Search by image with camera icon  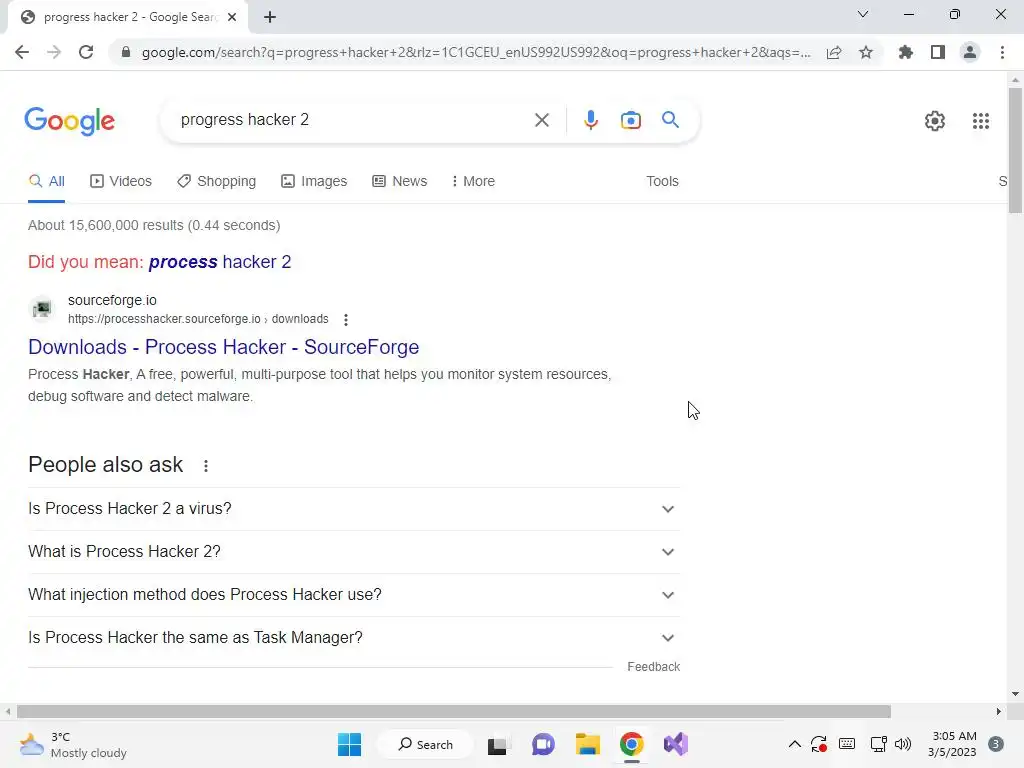pyautogui.click(x=630, y=120)
